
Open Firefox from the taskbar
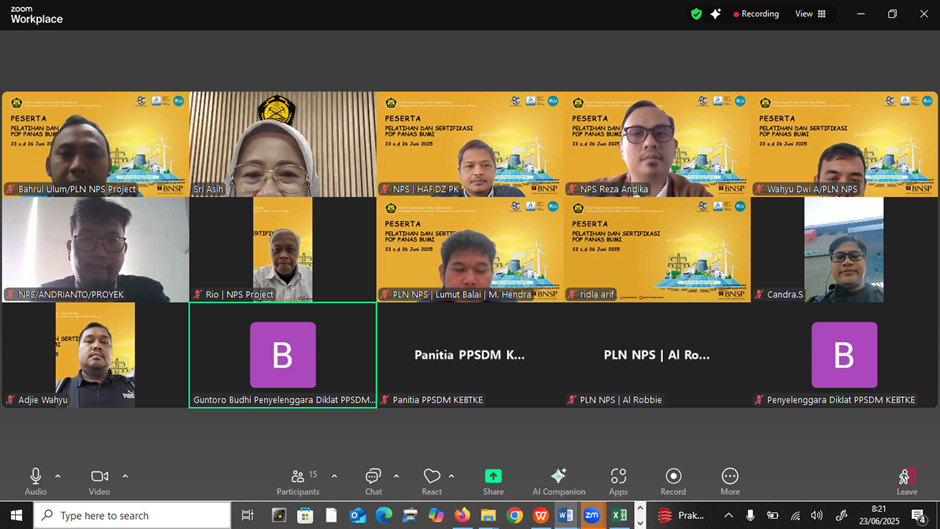click(462, 515)
